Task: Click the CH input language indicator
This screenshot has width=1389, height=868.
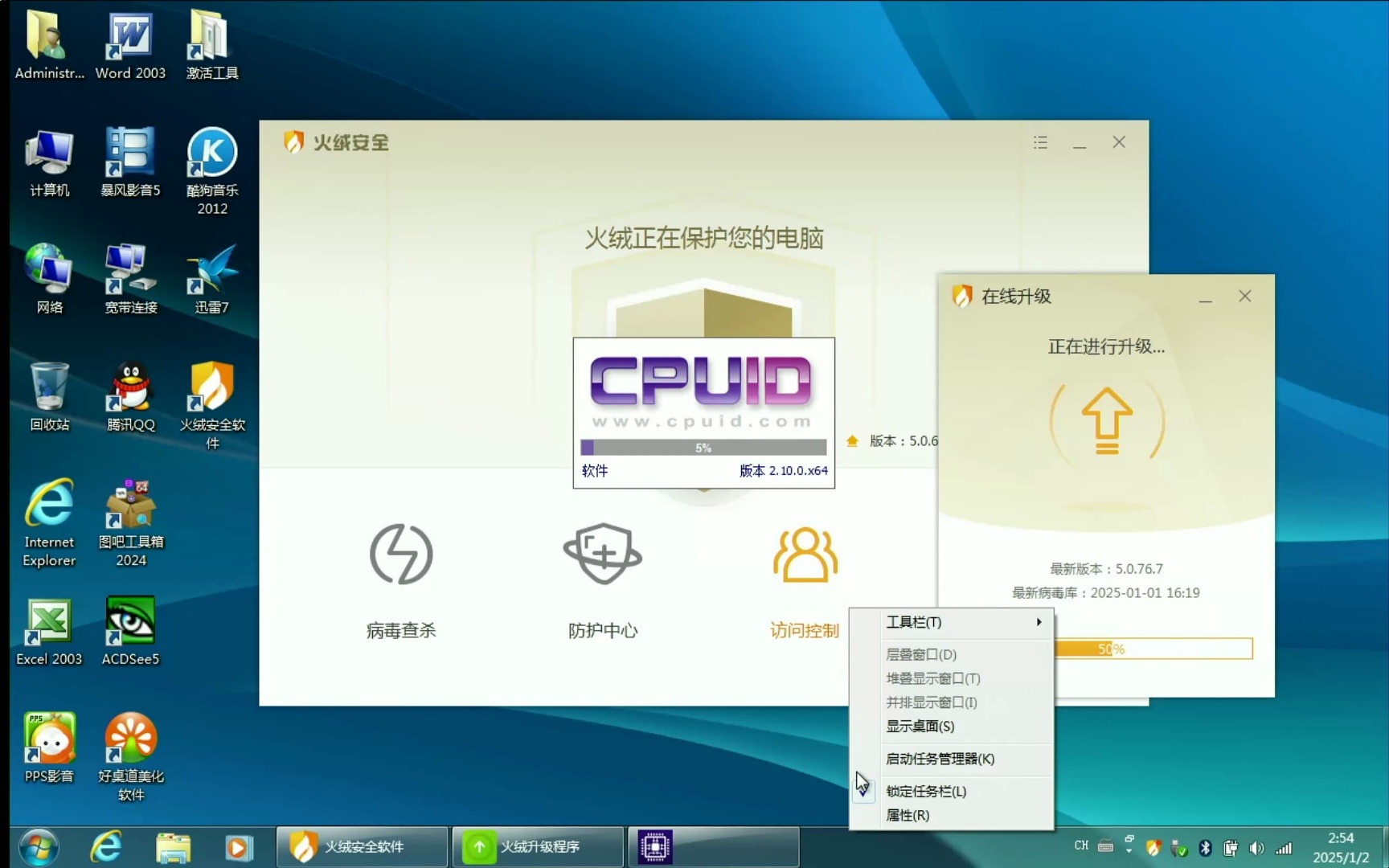Action: pyautogui.click(x=1081, y=846)
